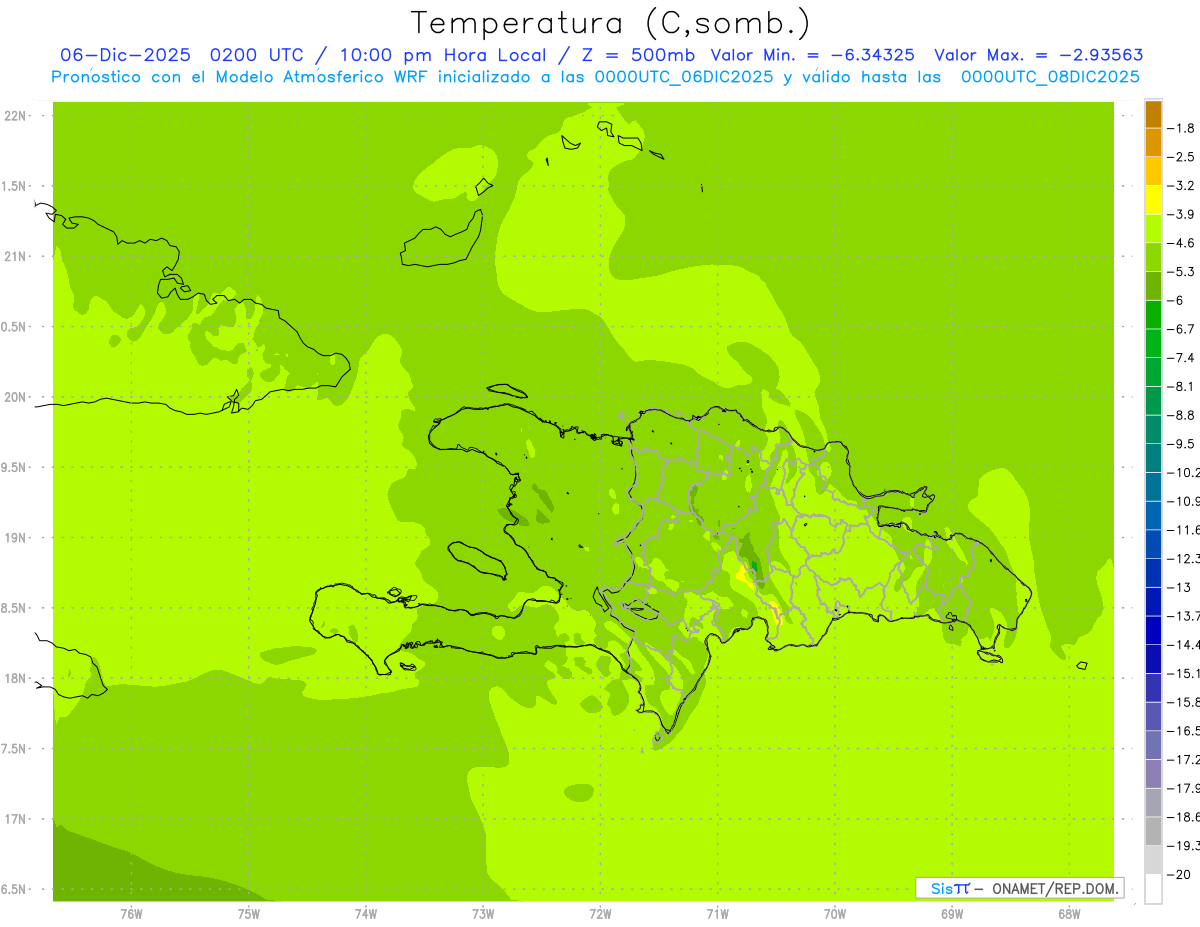
Task: Click the 'Temperatura (C,somb.)' map title
Action: 611,23
